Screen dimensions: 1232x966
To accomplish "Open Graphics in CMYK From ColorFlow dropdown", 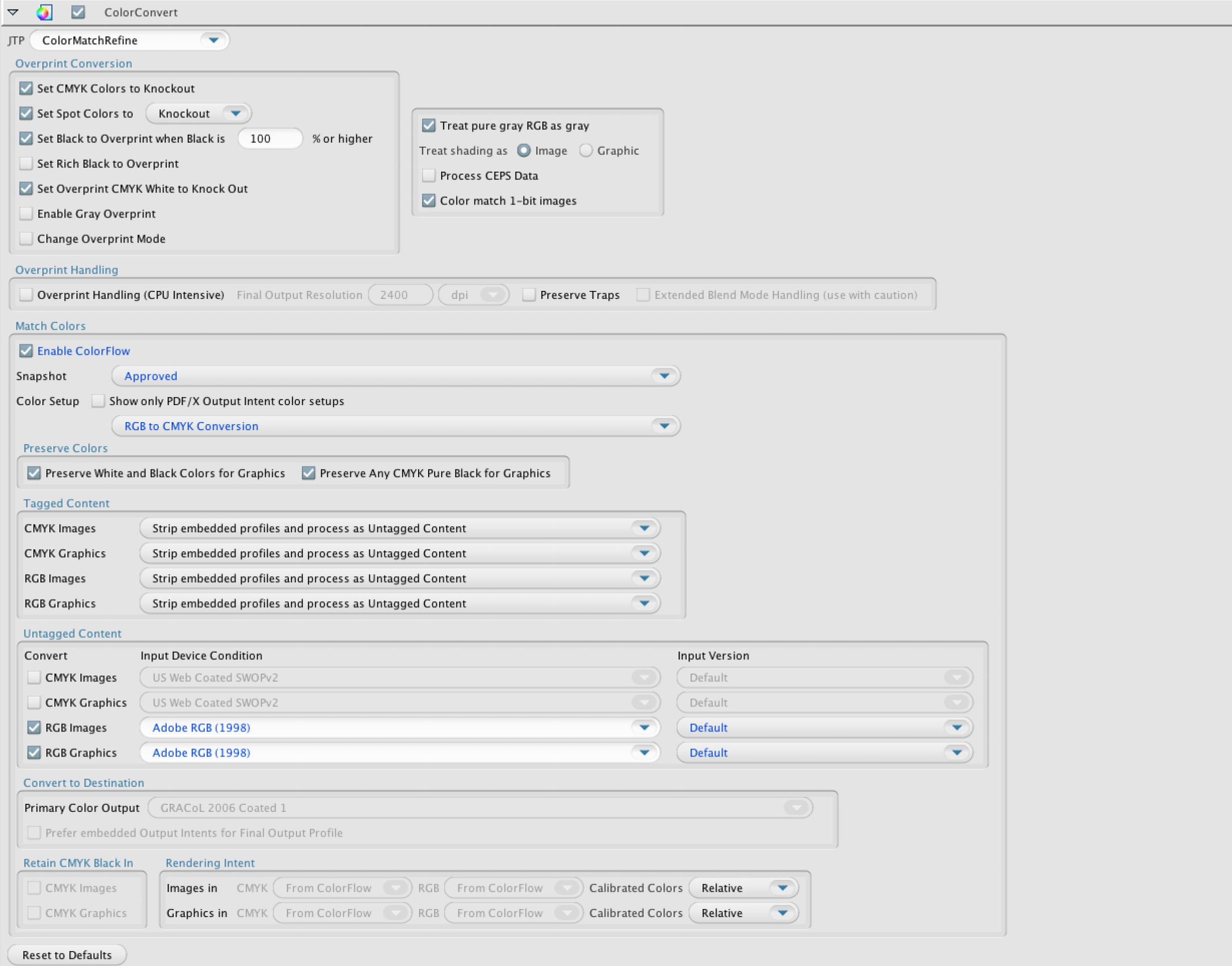I will click(342, 913).
